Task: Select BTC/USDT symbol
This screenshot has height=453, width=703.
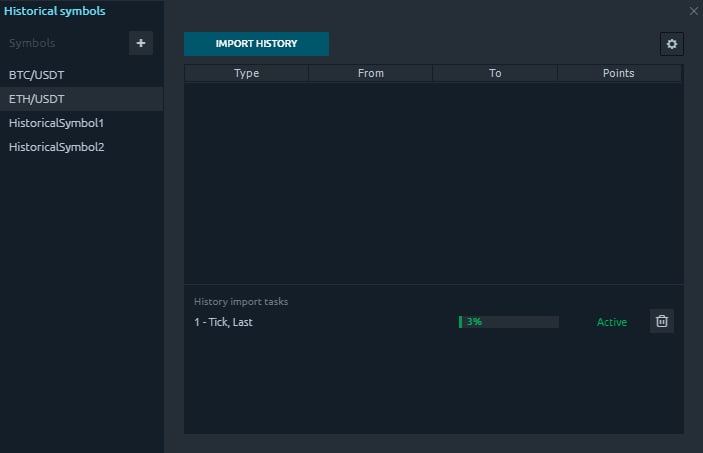Action: [x=82, y=75]
